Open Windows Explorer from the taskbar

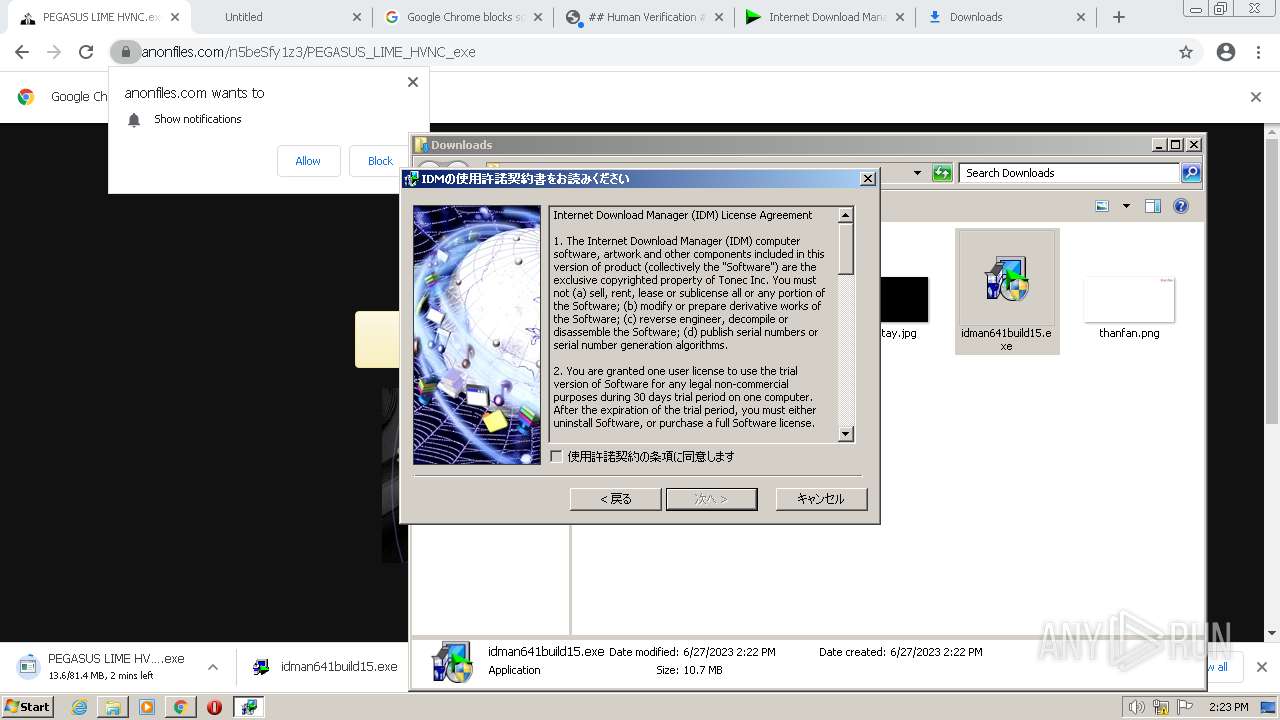(113, 707)
